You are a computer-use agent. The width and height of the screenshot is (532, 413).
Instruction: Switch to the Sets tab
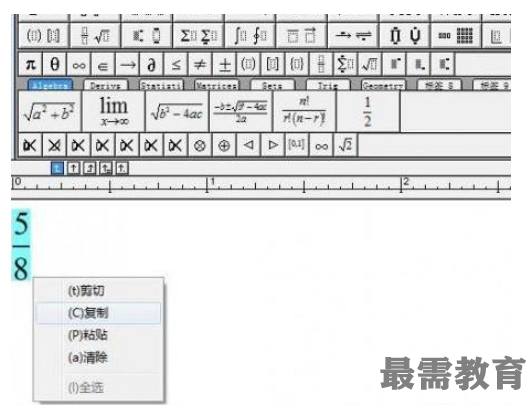coord(272,85)
